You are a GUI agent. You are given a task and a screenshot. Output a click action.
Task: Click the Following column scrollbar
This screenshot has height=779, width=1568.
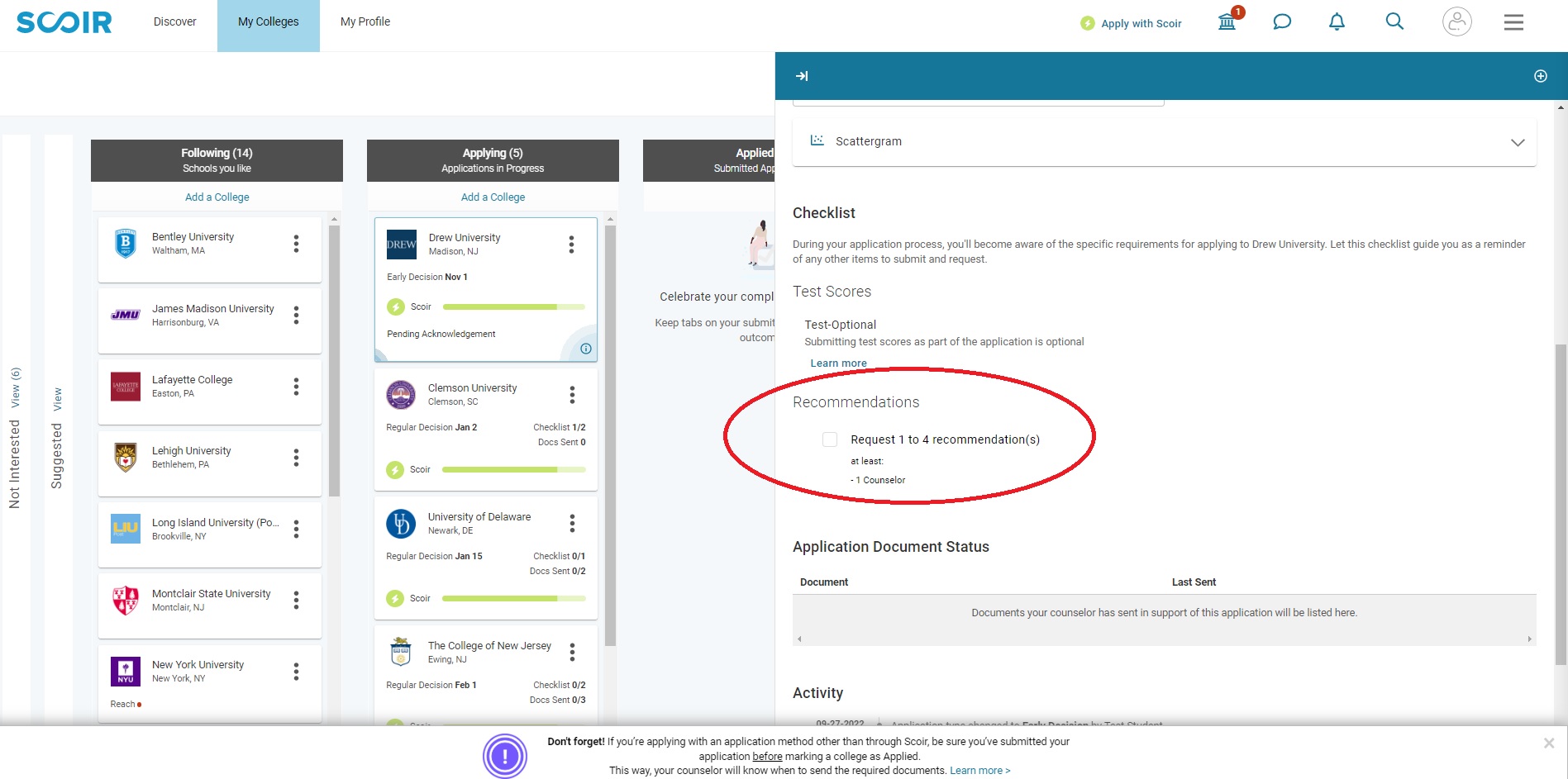click(x=334, y=361)
